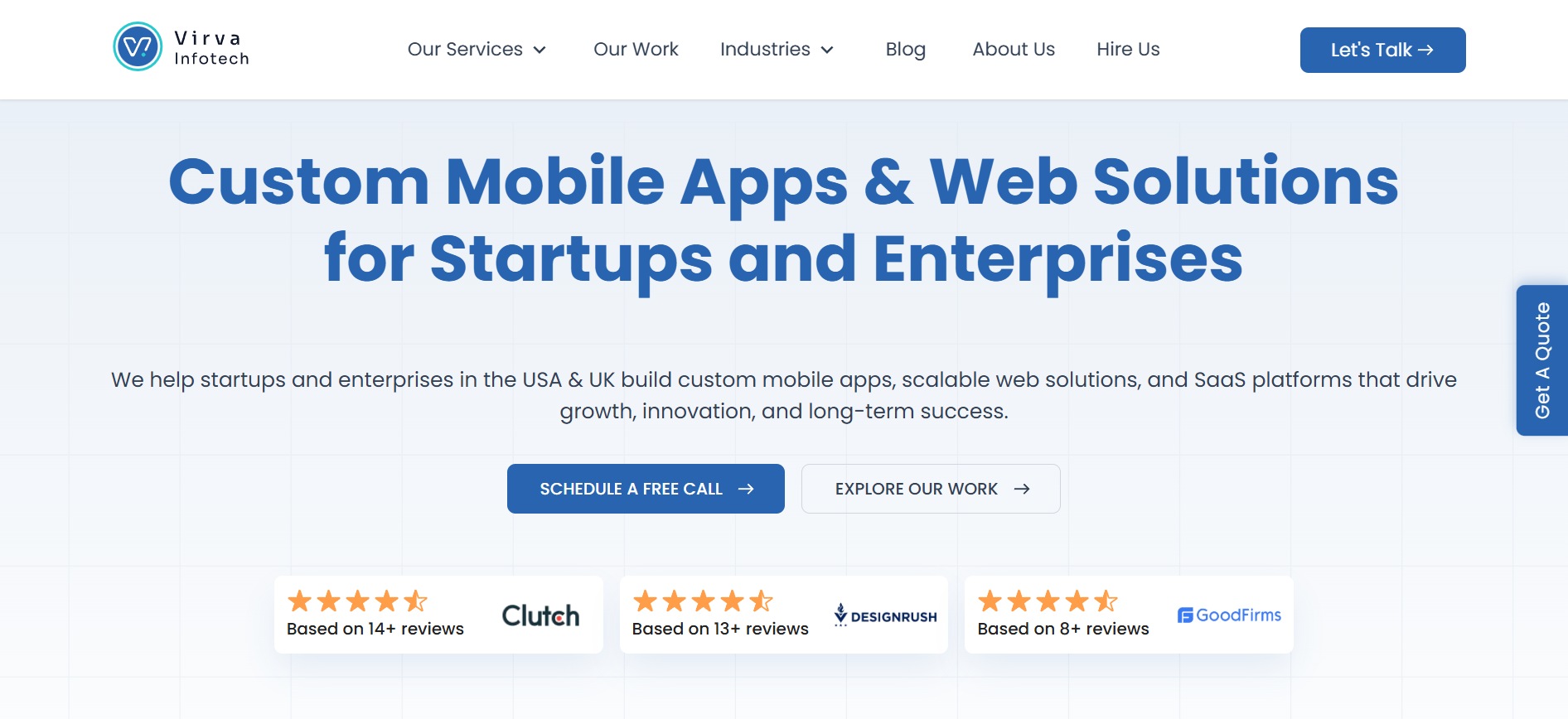This screenshot has height=719, width=1568.
Task: Click the arrow icon inside Let's Talk button
Action: pos(1427,50)
